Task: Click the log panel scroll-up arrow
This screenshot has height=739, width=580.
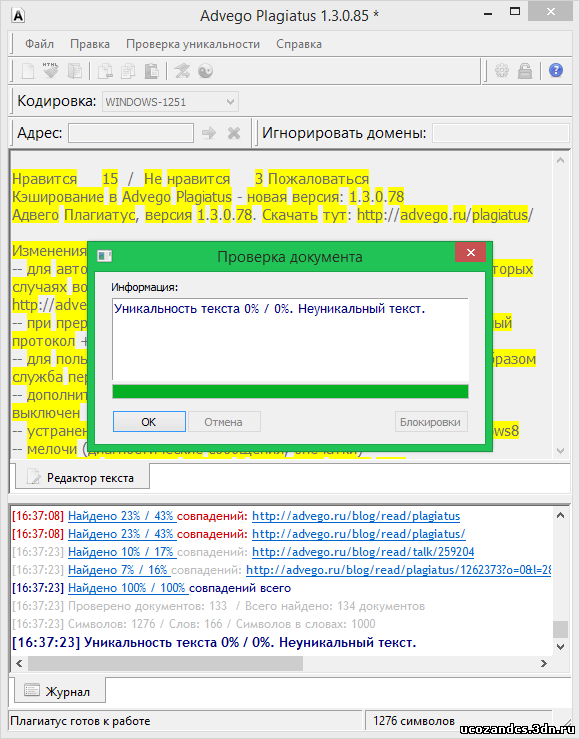Action: (x=560, y=515)
